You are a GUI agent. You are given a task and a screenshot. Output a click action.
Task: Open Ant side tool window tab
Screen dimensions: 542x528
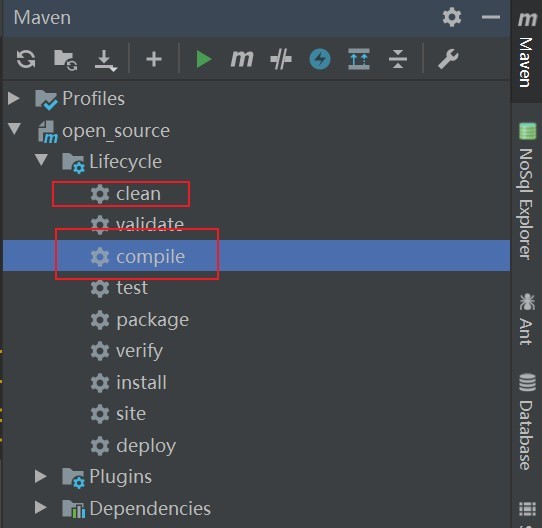[x=527, y=319]
